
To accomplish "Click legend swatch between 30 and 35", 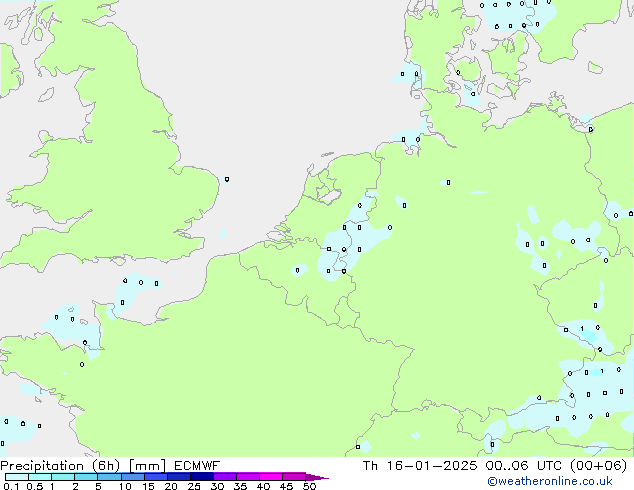I will tap(225, 477).
